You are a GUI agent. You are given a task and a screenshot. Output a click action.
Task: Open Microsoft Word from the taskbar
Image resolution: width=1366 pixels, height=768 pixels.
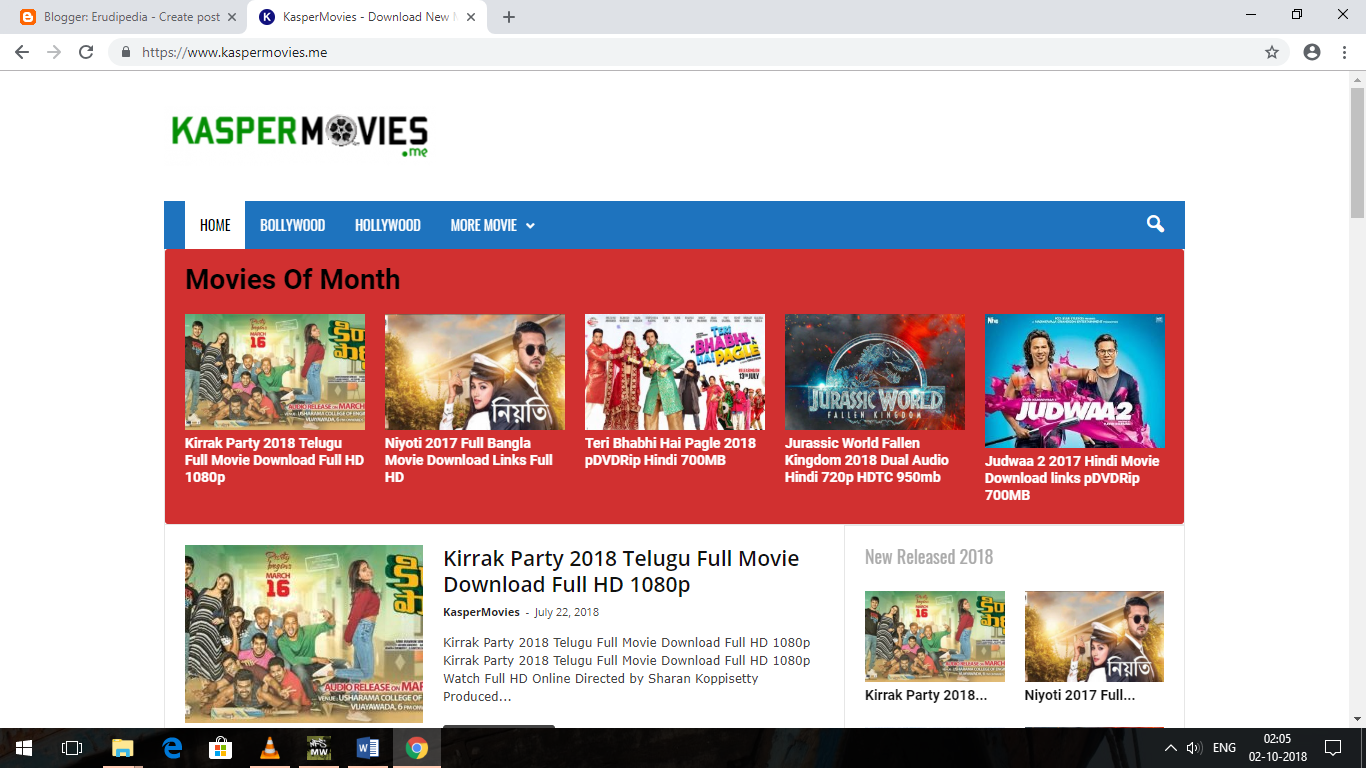tap(368, 748)
